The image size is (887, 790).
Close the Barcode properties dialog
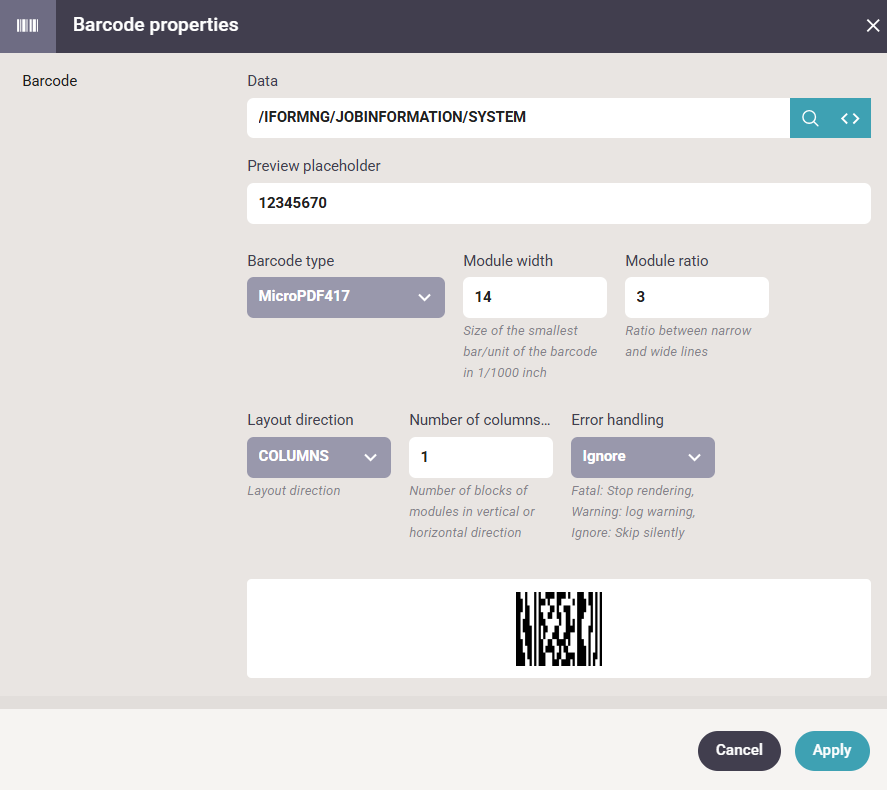coord(873,25)
